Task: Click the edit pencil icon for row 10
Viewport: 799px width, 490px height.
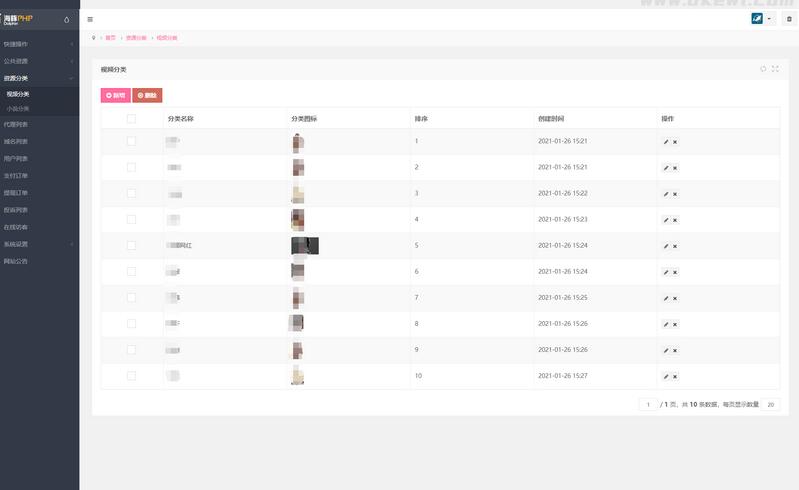Action: click(666, 376)
